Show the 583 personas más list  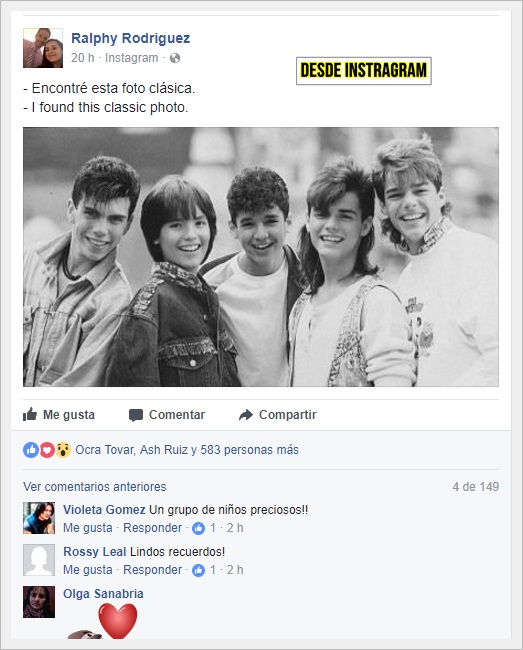(x=249, y=450)
